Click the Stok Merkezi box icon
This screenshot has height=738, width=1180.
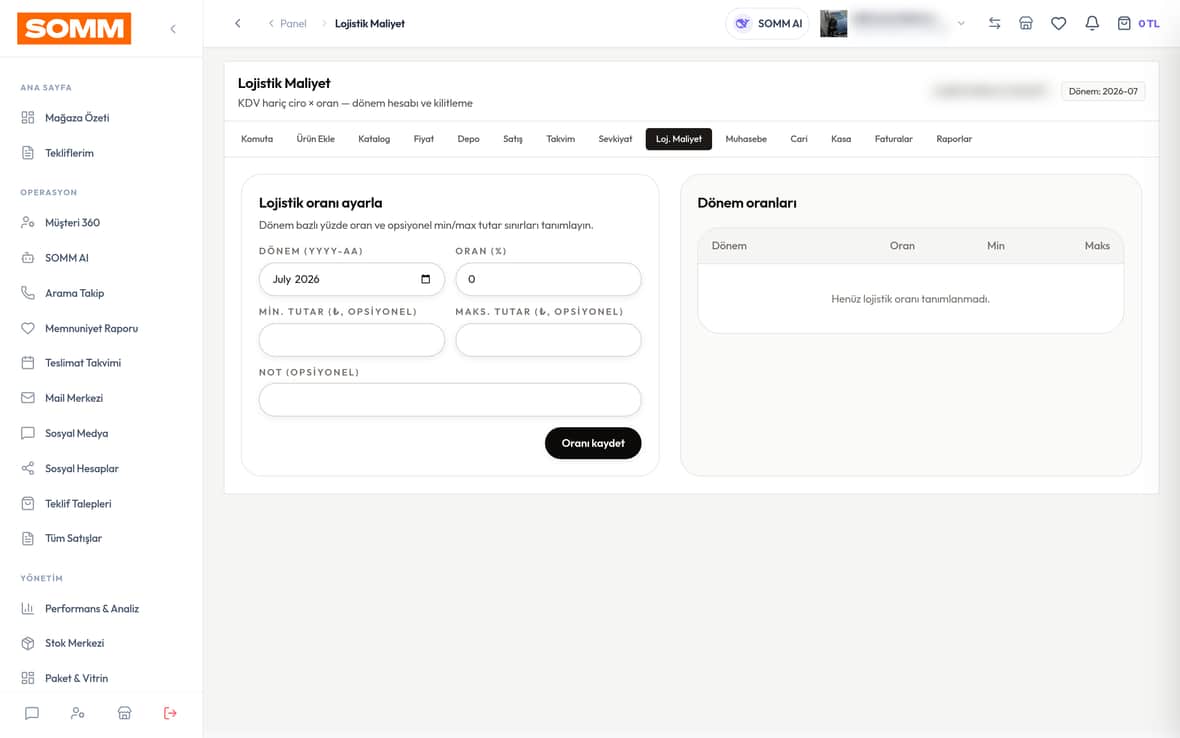pyautogui.click(x=28, y=643)
